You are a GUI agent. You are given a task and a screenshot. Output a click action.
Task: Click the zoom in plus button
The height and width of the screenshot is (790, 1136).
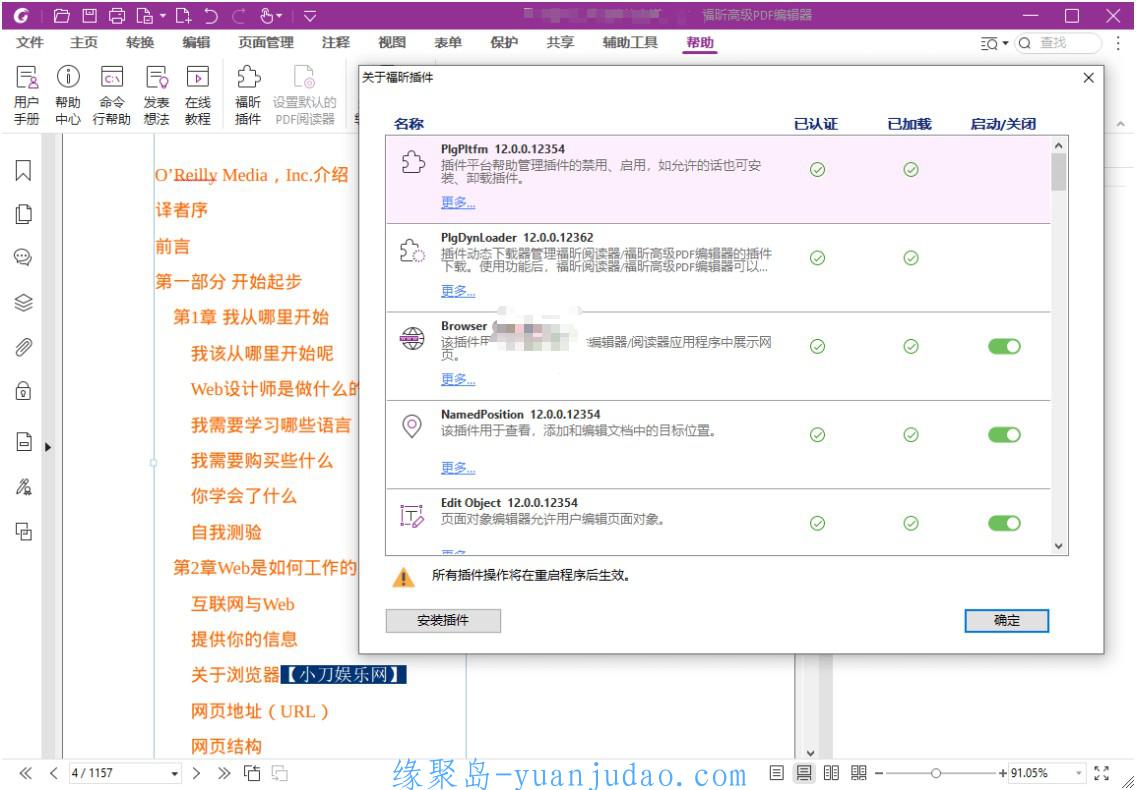[1003, 773]
